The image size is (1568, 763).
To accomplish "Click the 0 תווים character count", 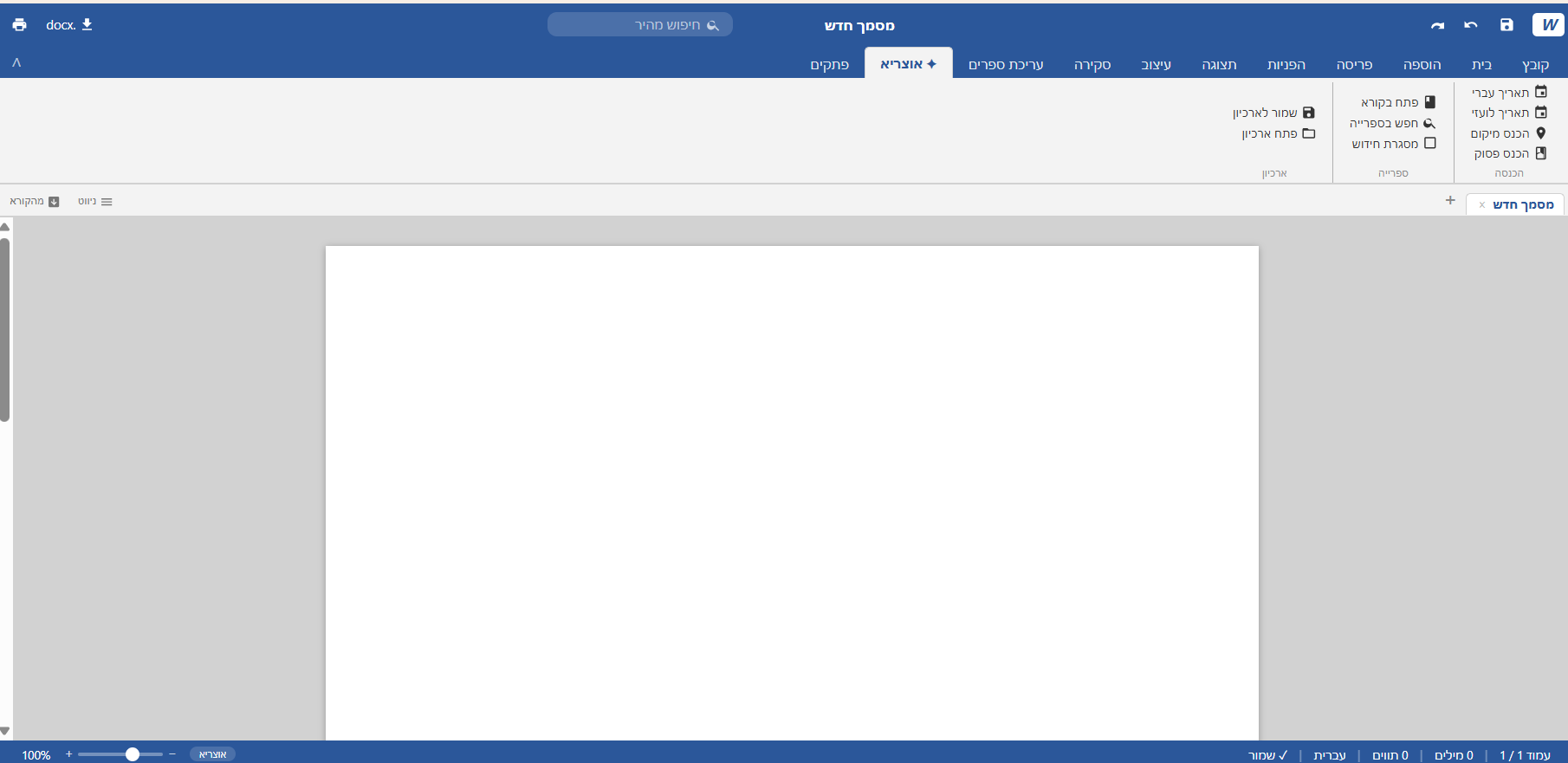I will [1390, 755].
